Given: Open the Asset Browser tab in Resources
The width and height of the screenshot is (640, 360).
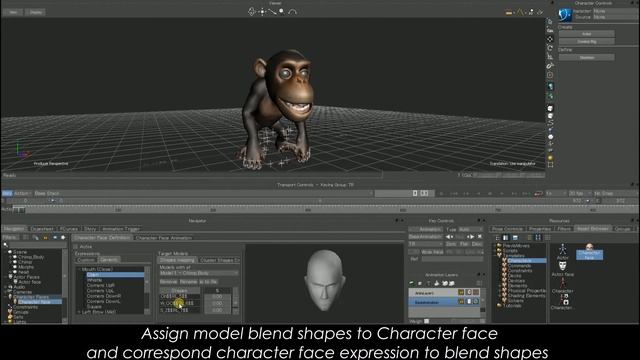Looking at the screenshot, I should [593, 229].
